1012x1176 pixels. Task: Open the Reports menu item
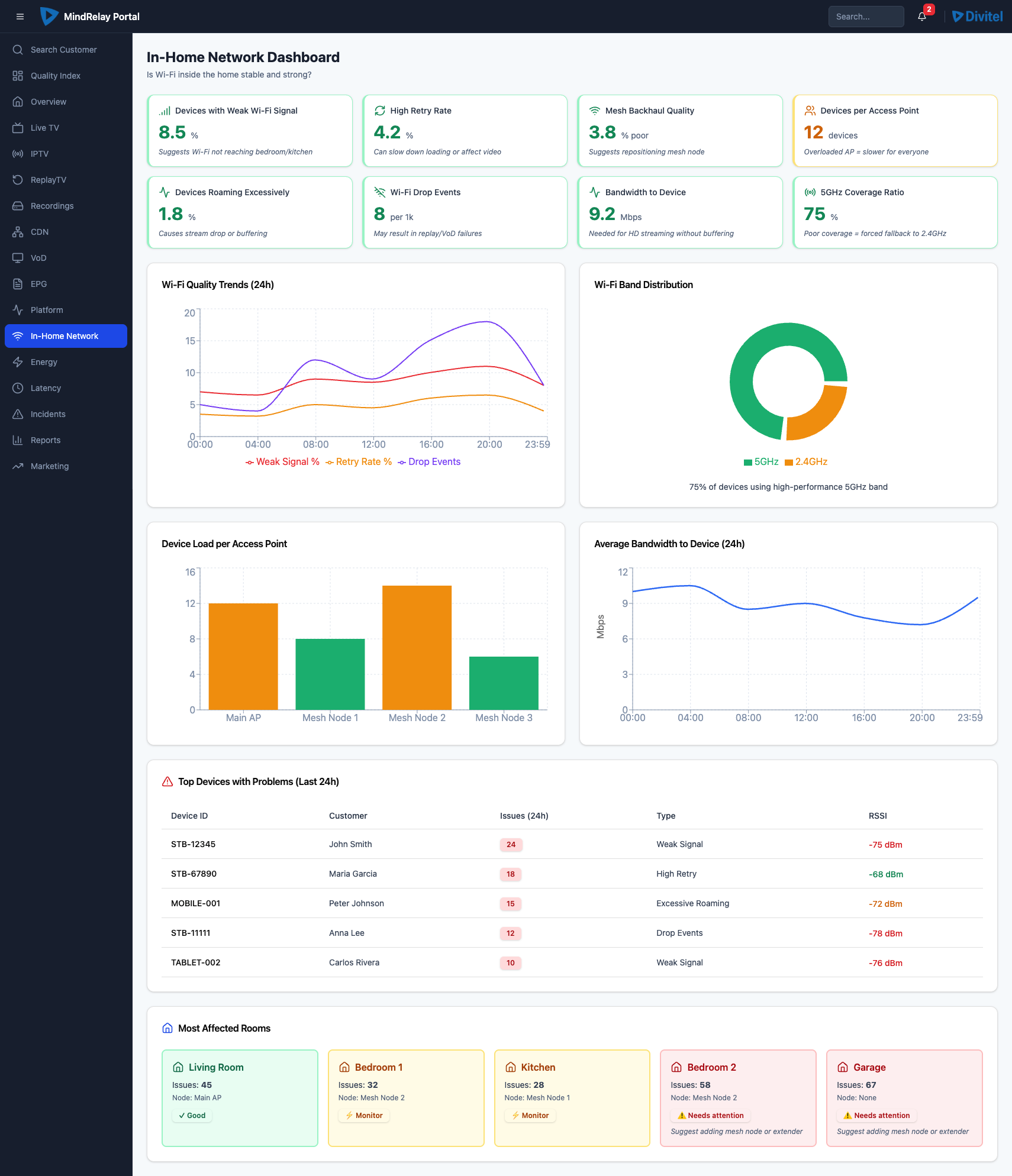46,440
